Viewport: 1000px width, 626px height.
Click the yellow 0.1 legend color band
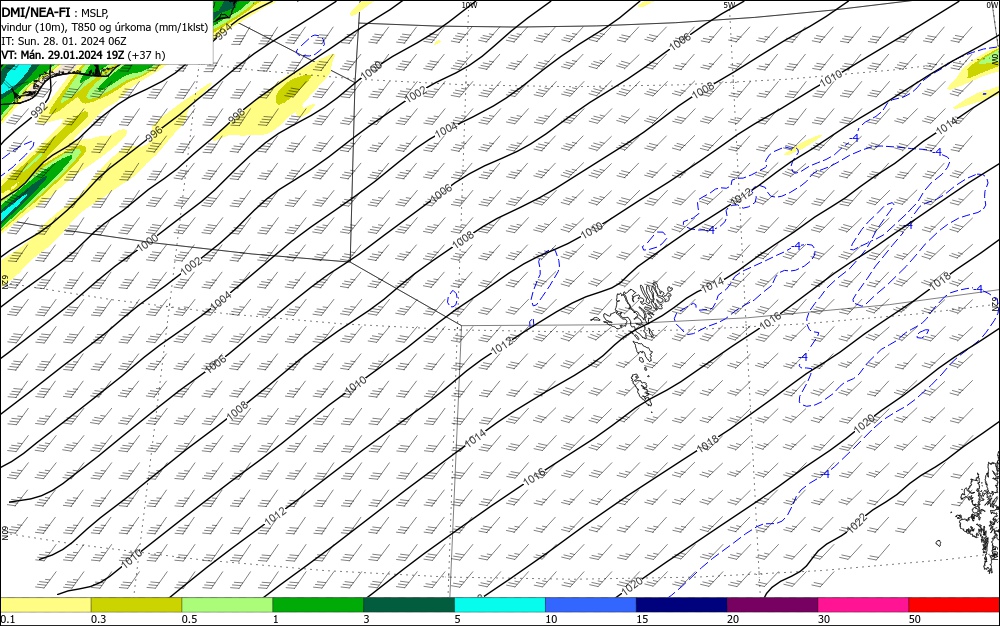pos(46,605)
